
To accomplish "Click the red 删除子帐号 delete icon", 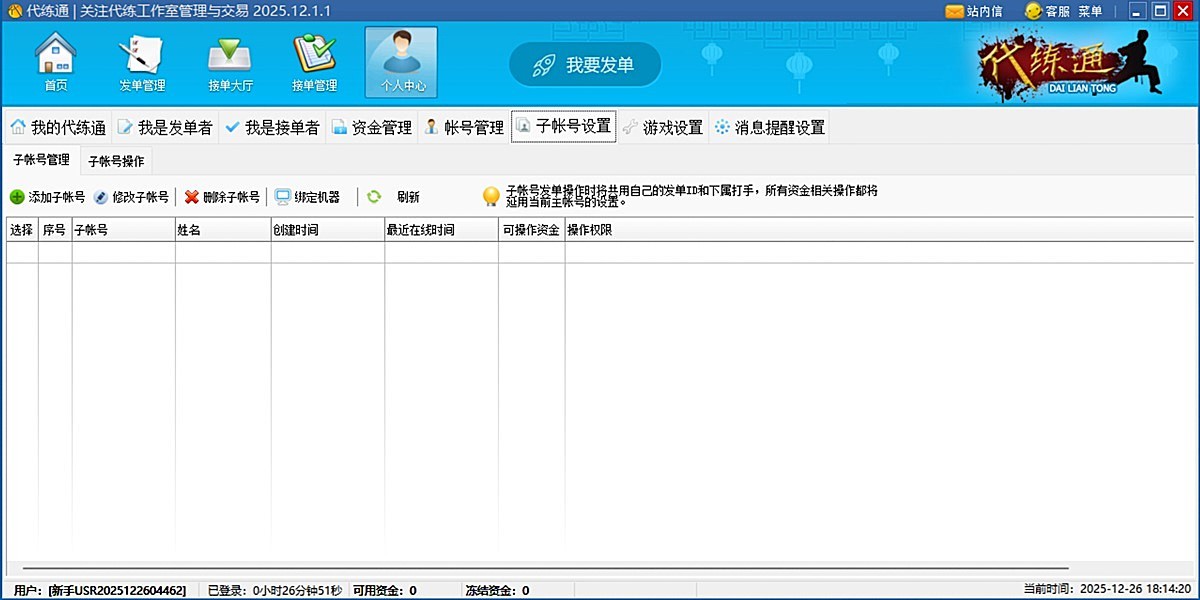I will 192,196.
